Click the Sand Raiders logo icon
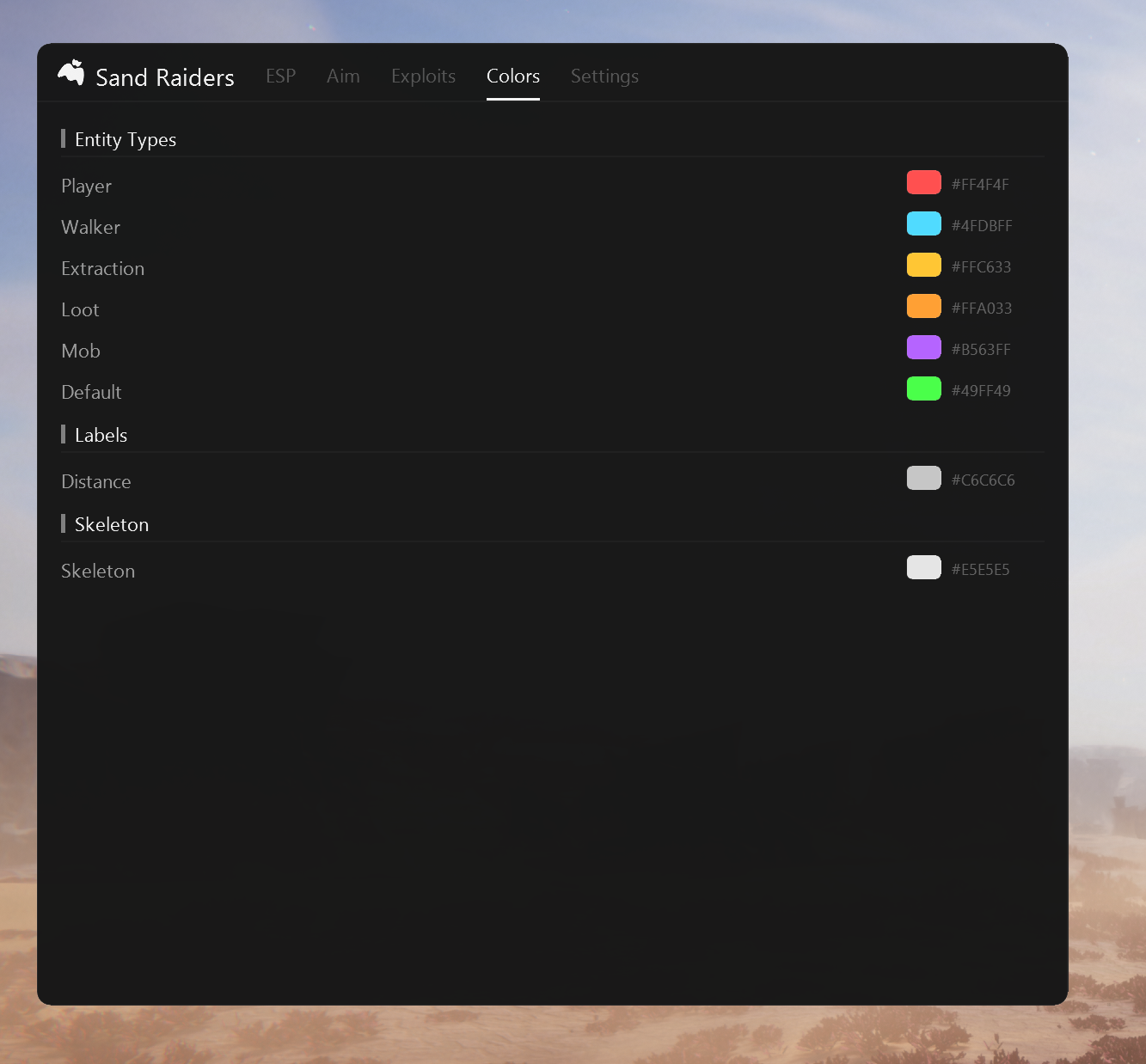1146x1064 pixels. coord(71,73)
